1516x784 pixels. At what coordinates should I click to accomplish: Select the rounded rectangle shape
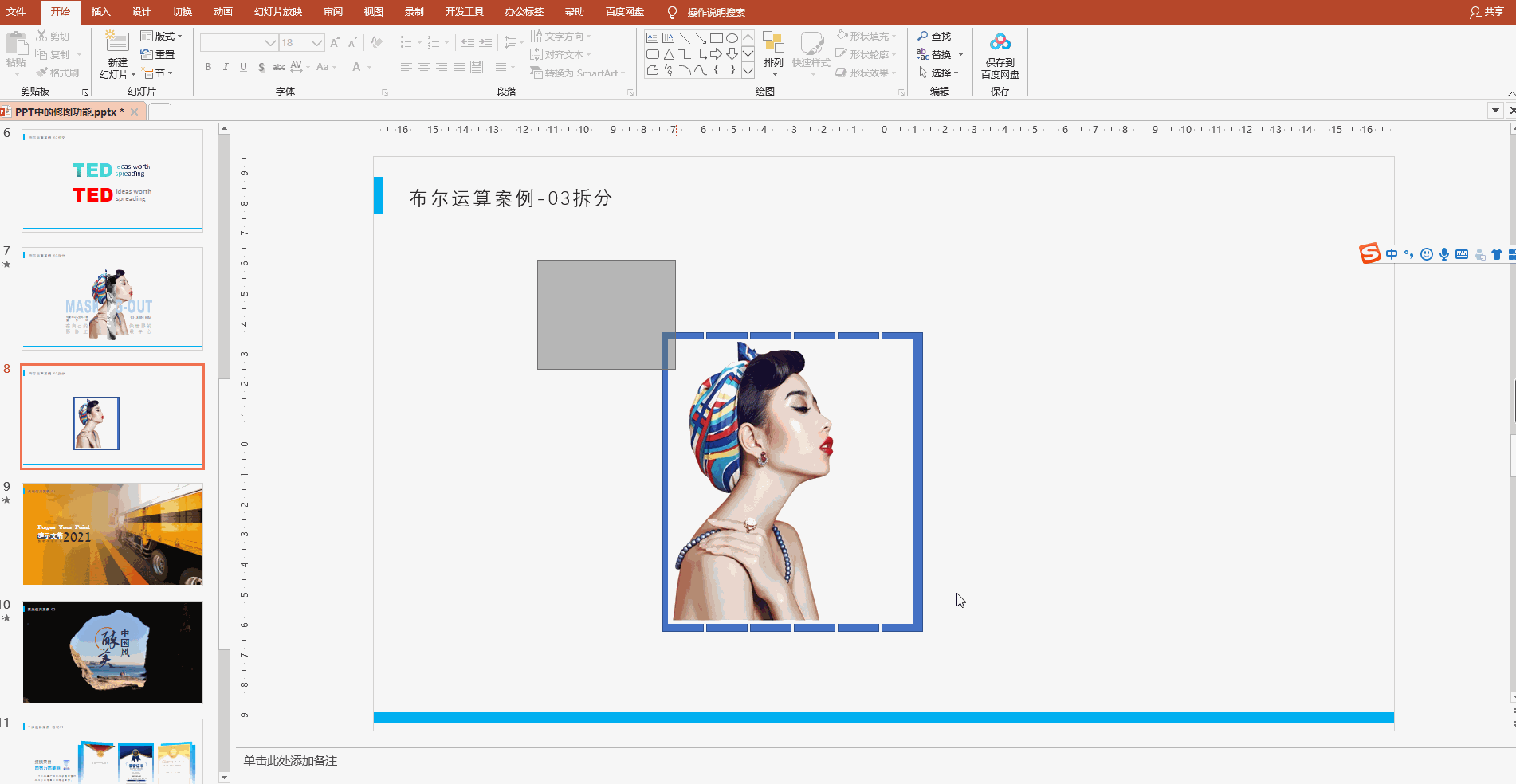tap(652, 54)
